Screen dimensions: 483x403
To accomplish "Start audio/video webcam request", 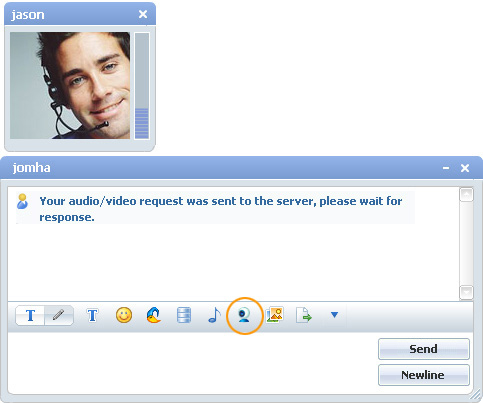I will pyautogui.click(x=244, y=315).
